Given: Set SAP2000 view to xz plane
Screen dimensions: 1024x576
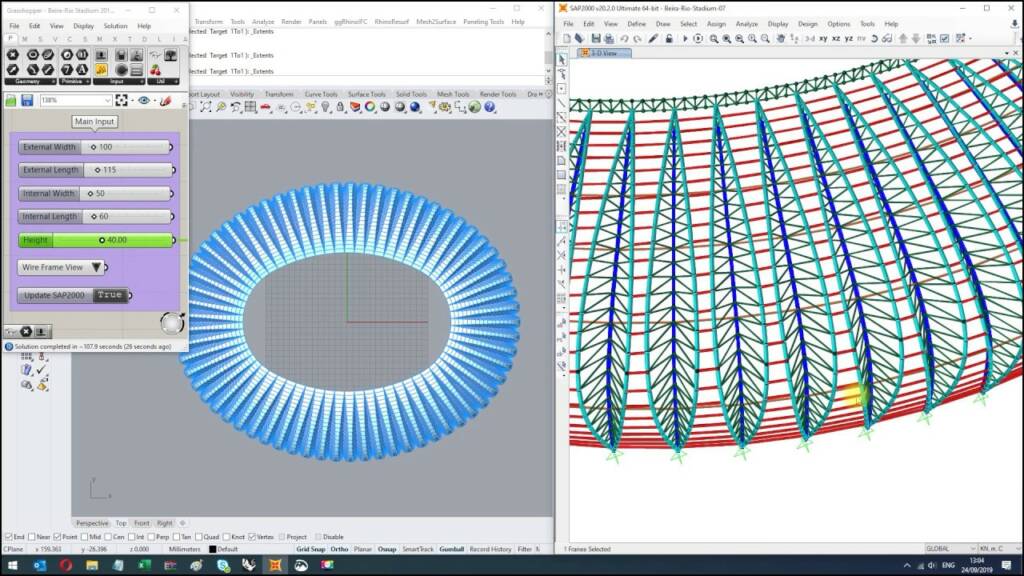Looking at the screenshot, I should point(836,39).
